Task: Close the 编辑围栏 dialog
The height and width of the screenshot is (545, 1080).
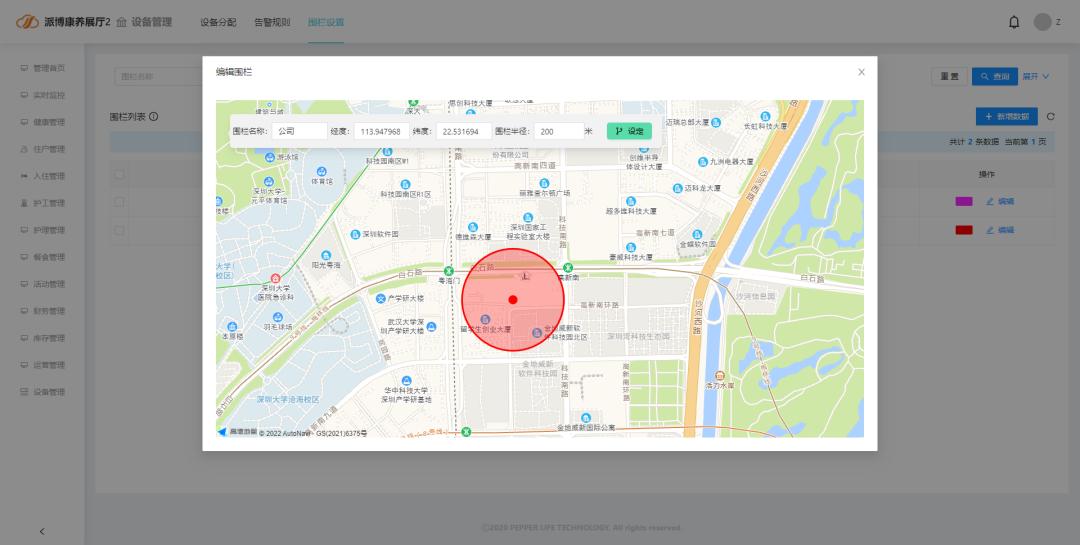Action: click(861, 72)
